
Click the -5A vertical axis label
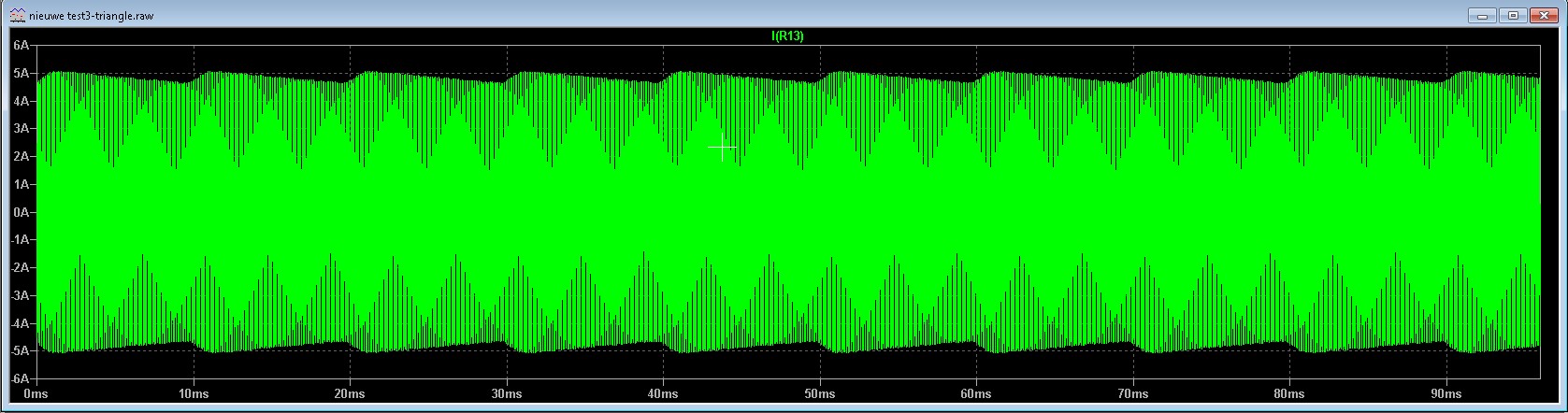click(x=20, y=351)
